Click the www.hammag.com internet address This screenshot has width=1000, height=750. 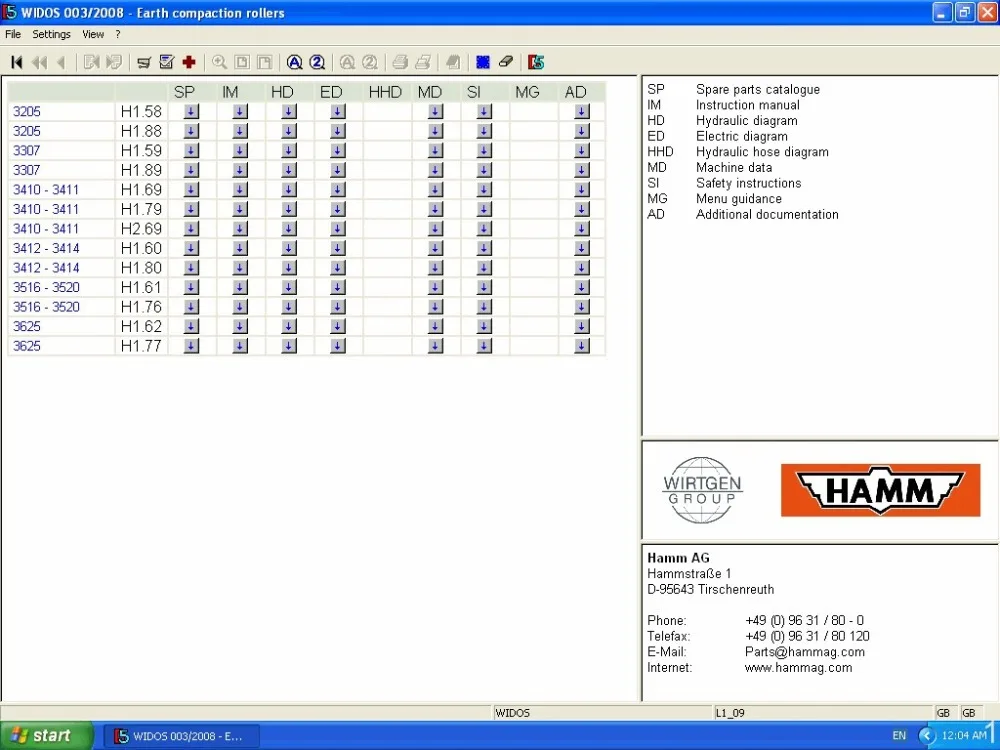coord(798,668)
